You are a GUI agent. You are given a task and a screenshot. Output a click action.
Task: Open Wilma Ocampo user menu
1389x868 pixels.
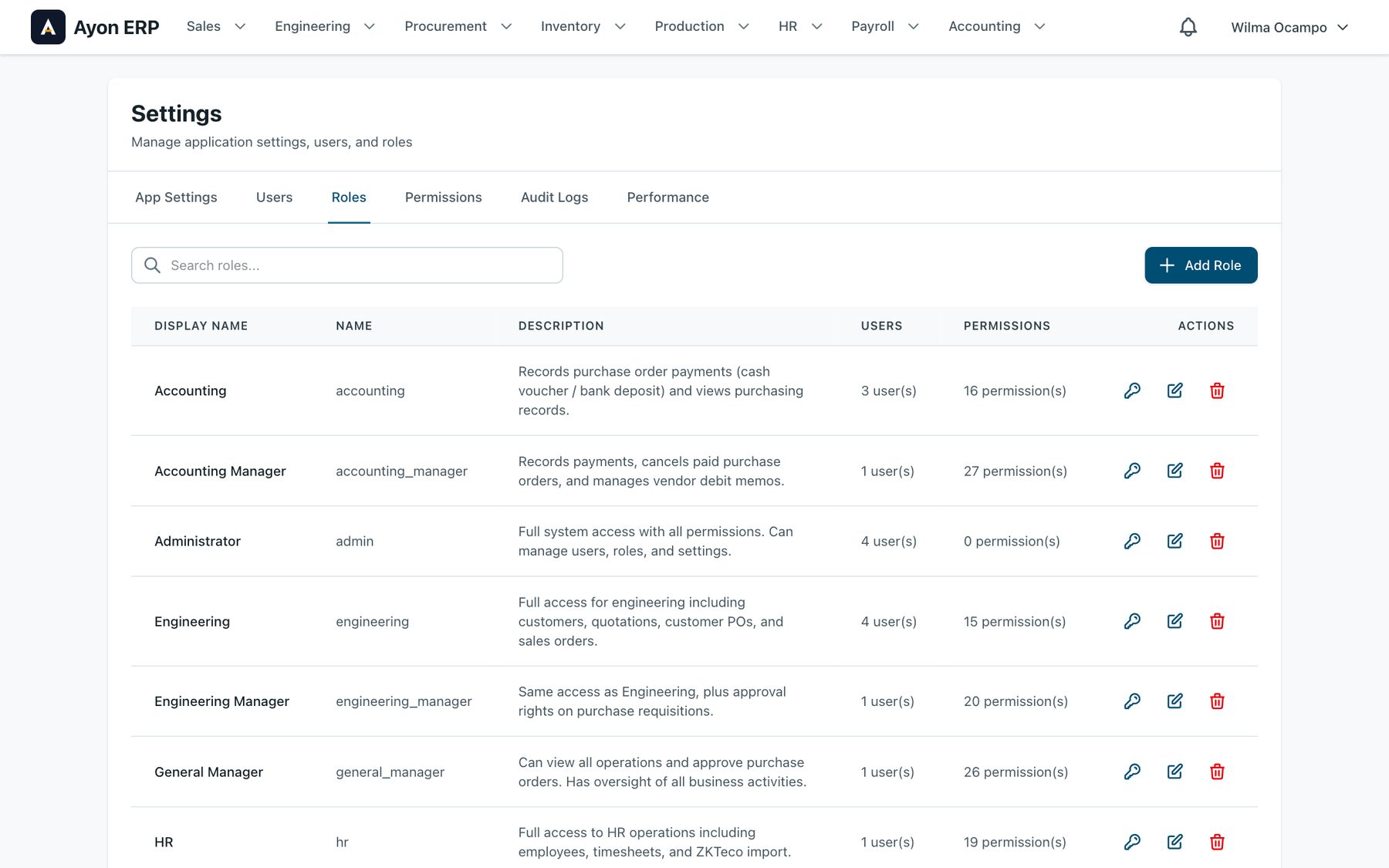1289,27
